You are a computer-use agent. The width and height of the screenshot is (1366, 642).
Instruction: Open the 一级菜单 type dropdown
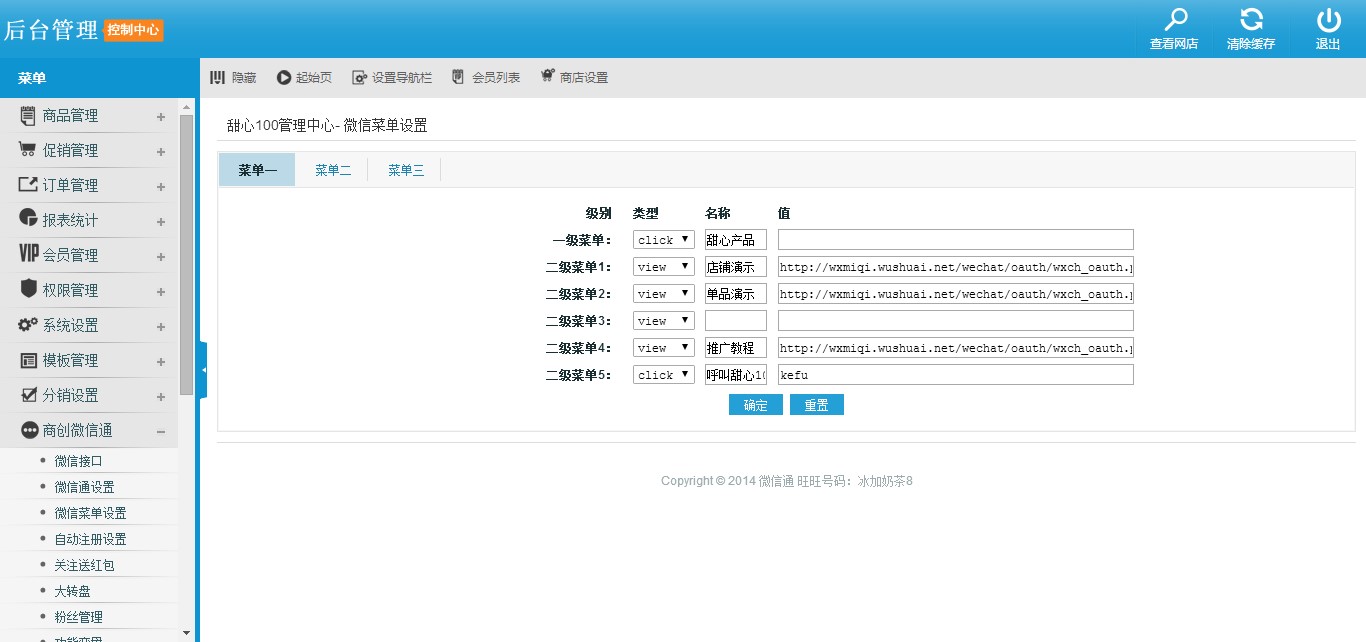(x=664, y=239)
